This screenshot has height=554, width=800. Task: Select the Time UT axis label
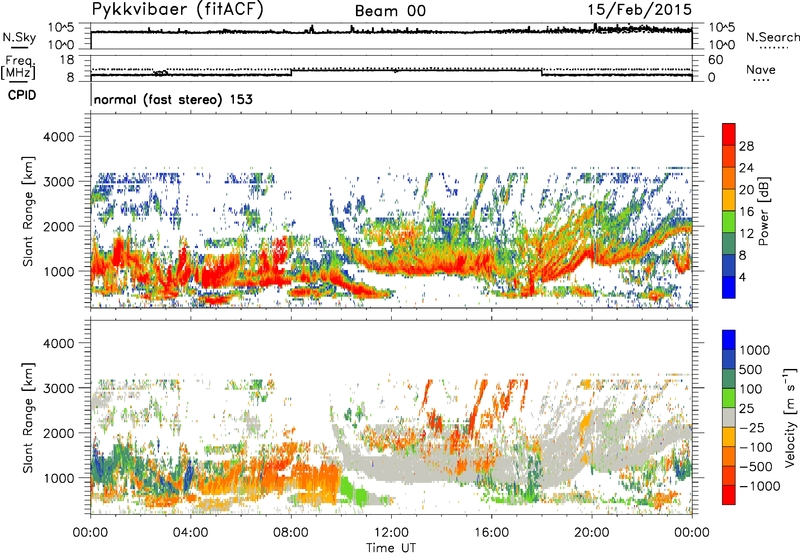(x=391, y=548)
